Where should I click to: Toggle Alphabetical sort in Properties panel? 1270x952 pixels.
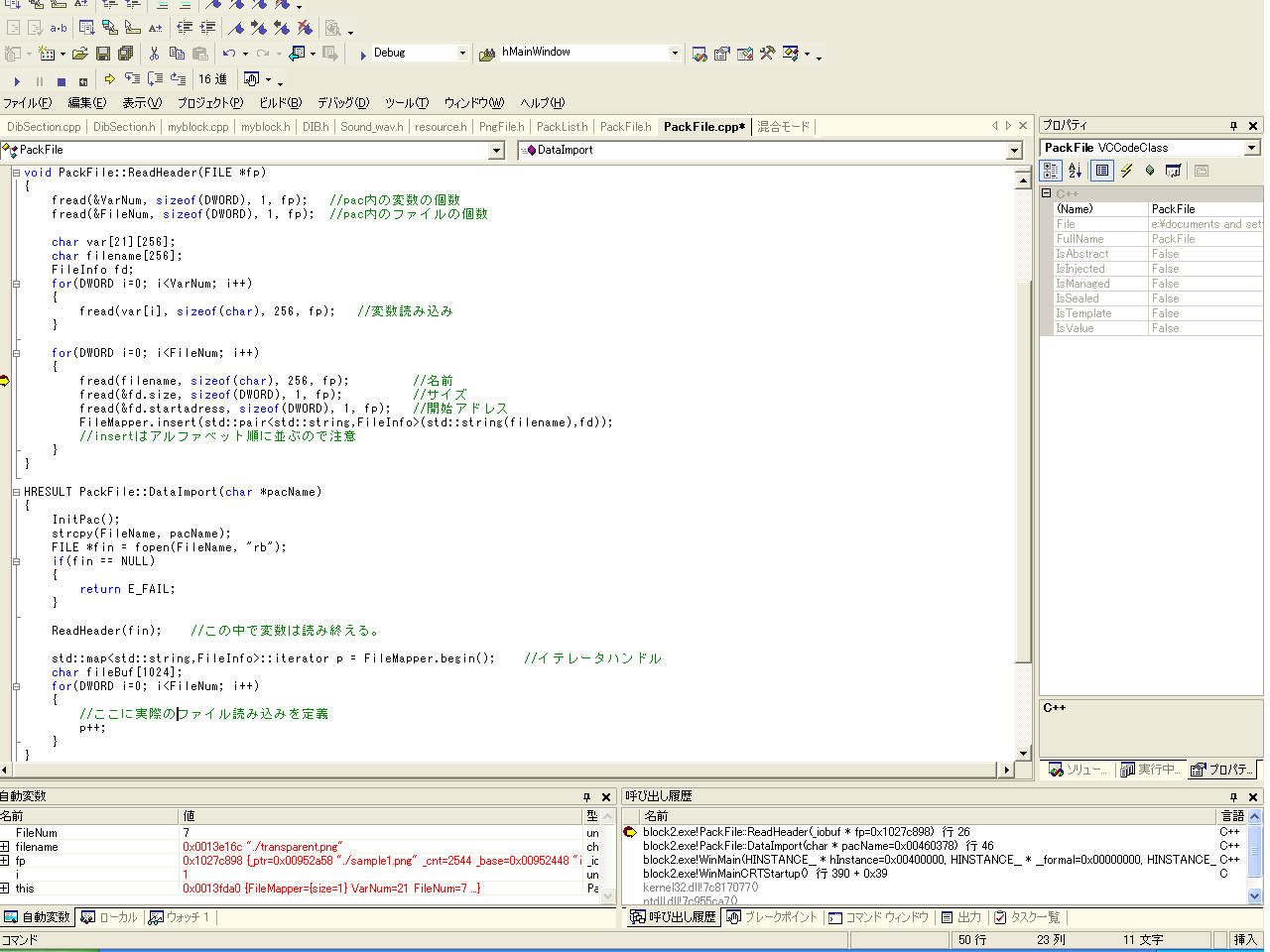pyautogui.click(x=1075, y=171)
